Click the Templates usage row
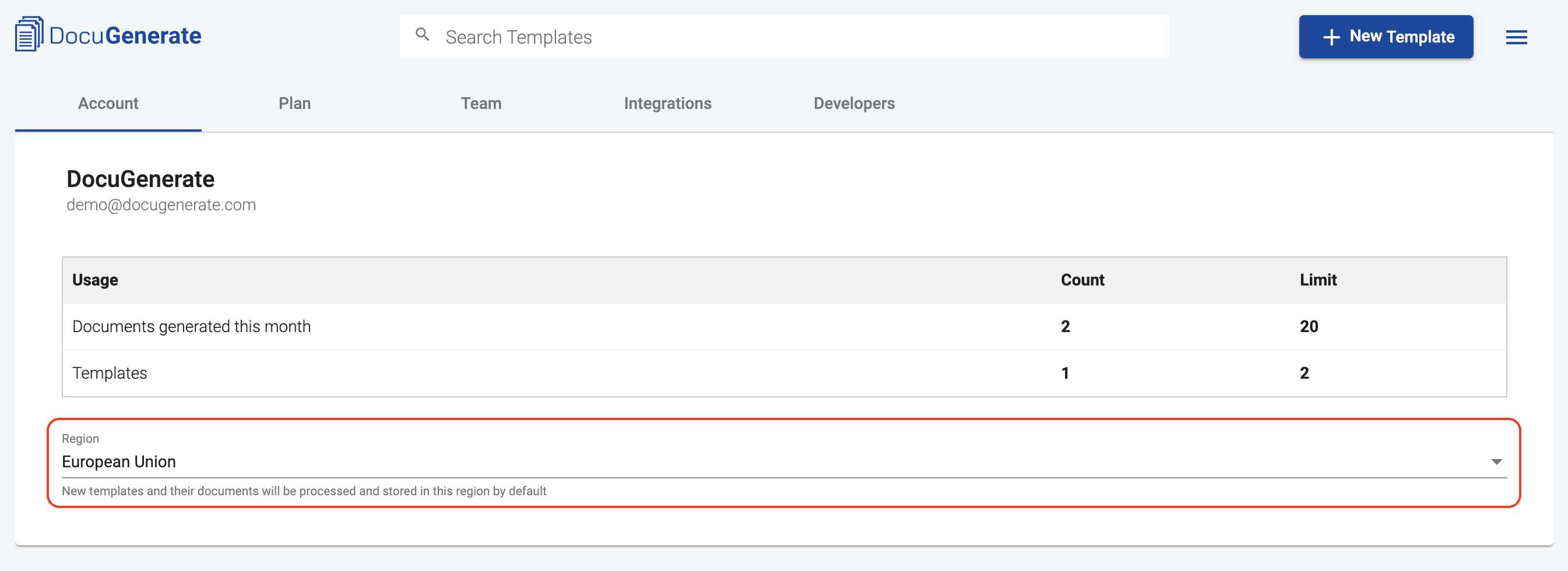1568x571 pixels. tap(784, 373)
